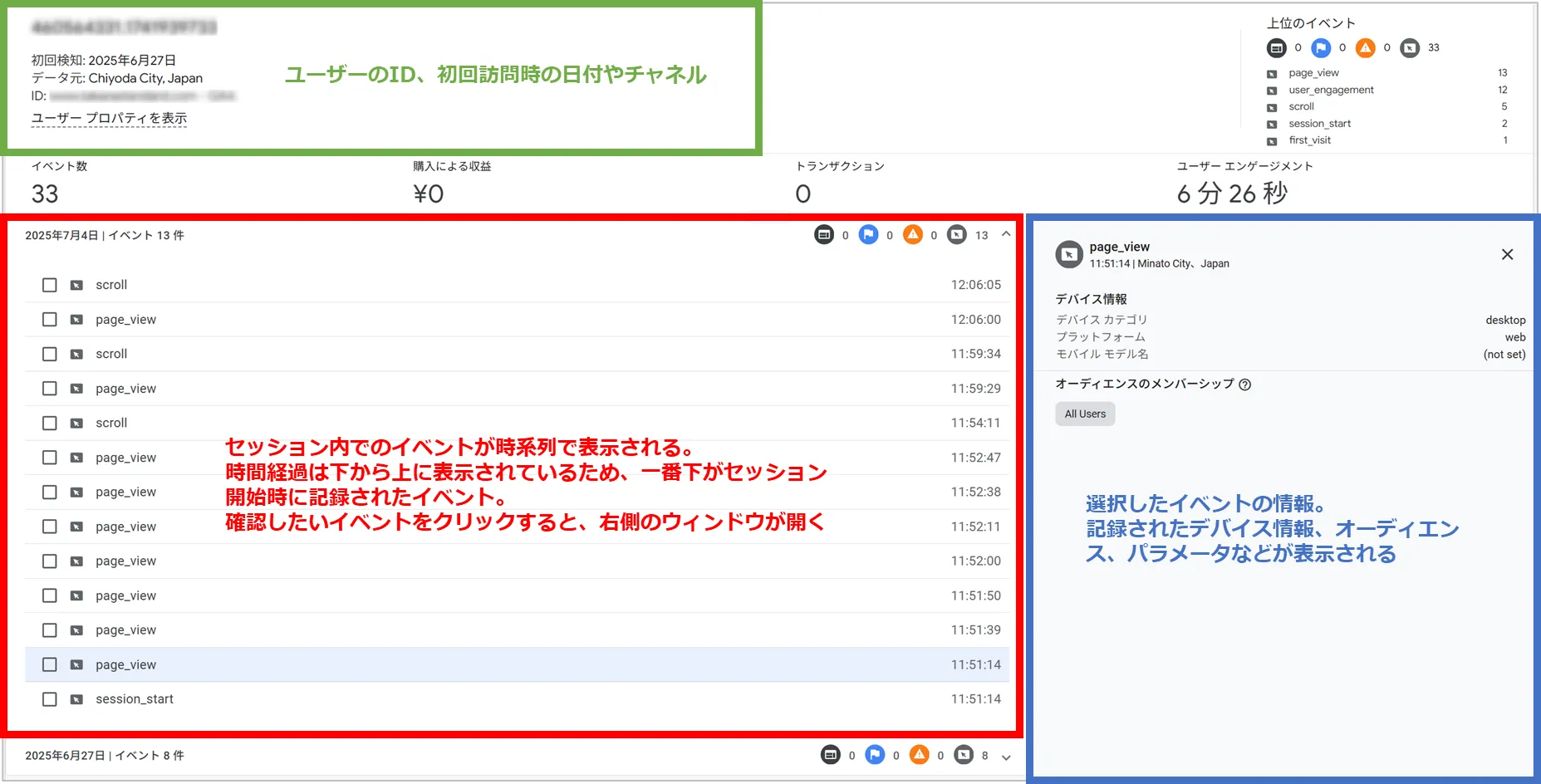1541x784 pixels.
Task: Click the event icon next to first_visit
Action: 1271,140
